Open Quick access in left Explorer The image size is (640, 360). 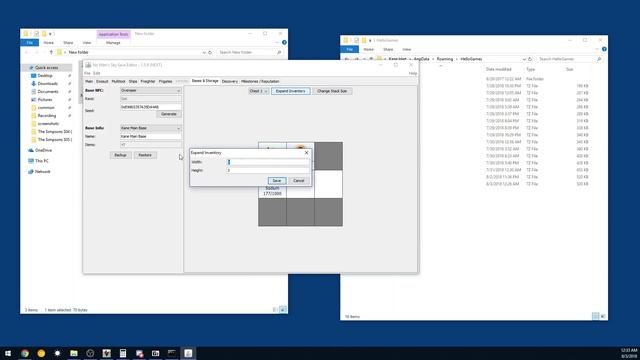point(47,68)
